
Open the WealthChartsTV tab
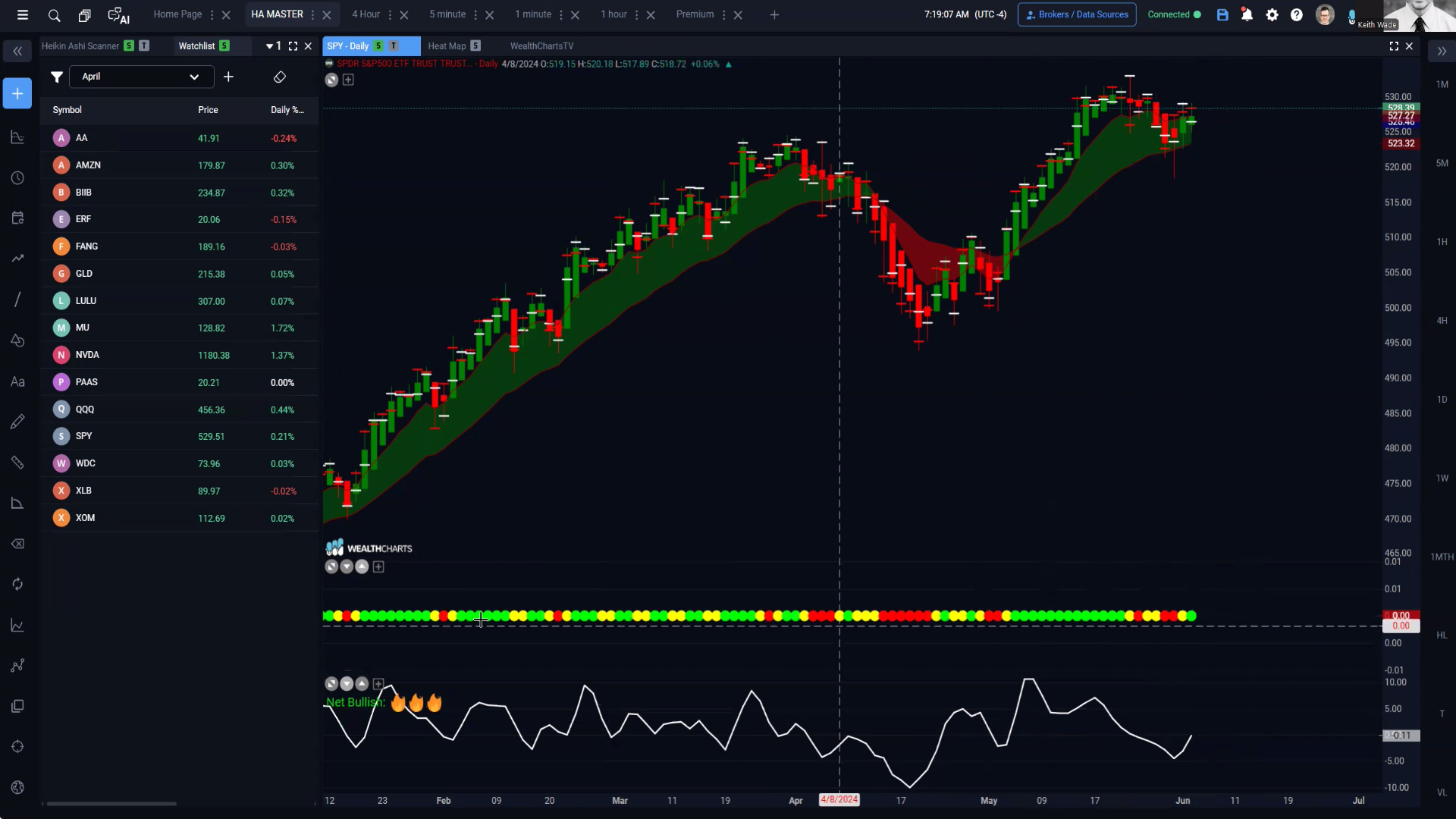click(x=541, y=46)
